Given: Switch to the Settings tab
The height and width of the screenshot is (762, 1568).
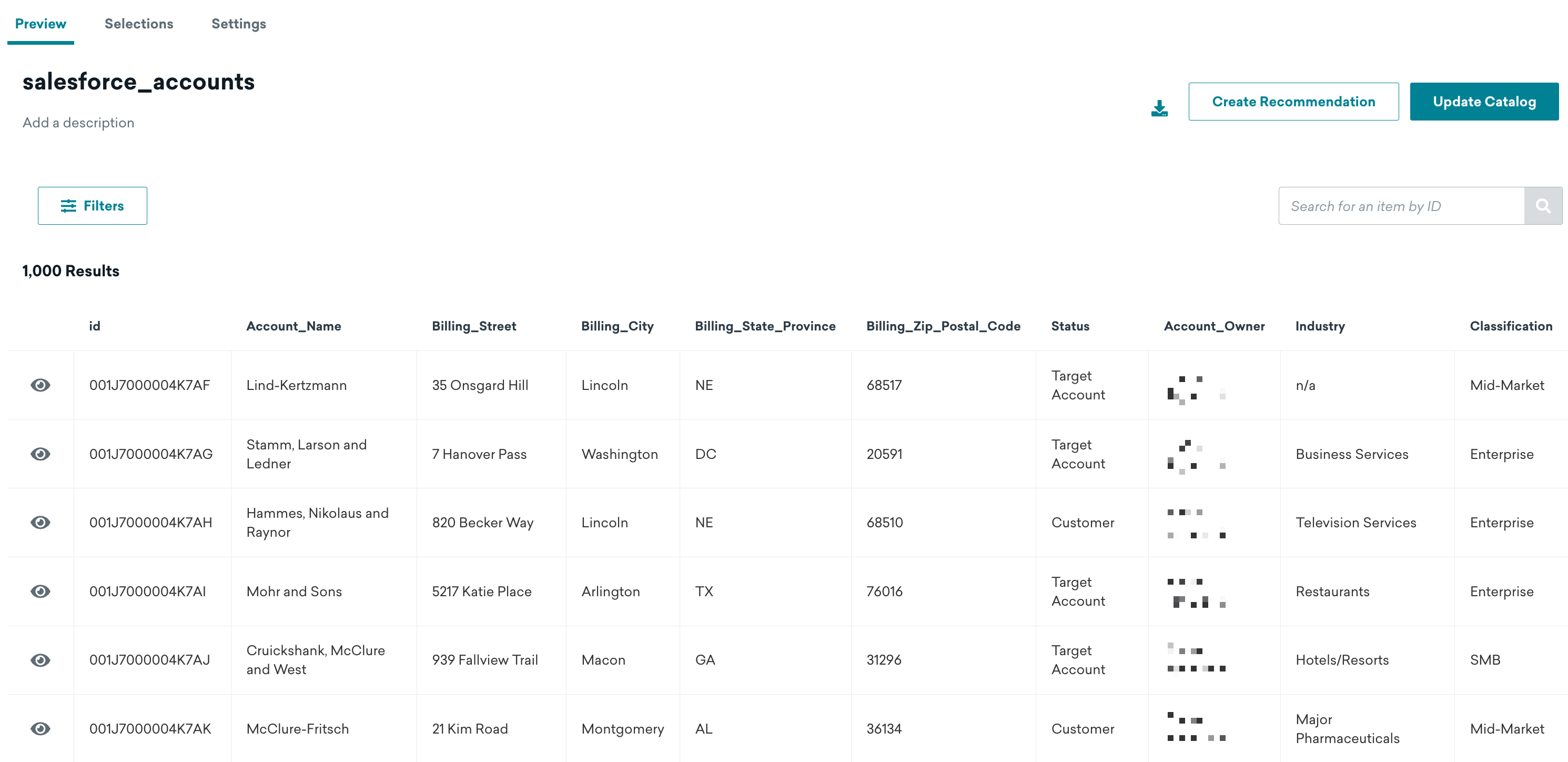Looking at the screenshot, I should (x=239, y=23).
